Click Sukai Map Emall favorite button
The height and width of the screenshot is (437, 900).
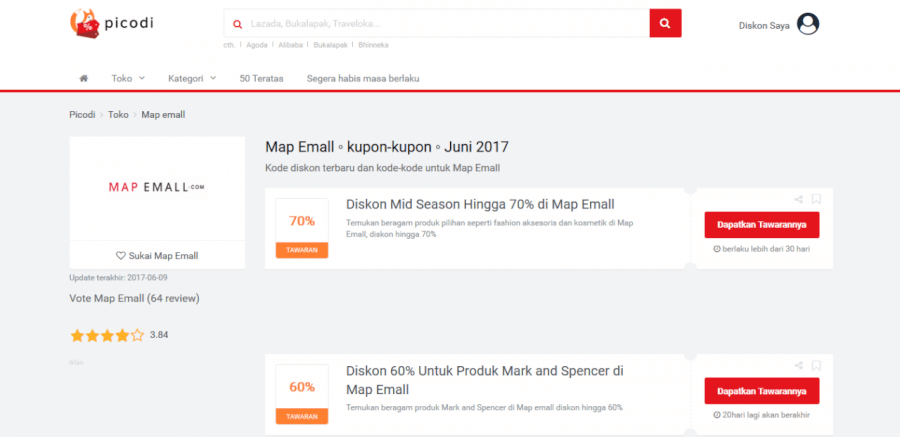click(157, 256)
